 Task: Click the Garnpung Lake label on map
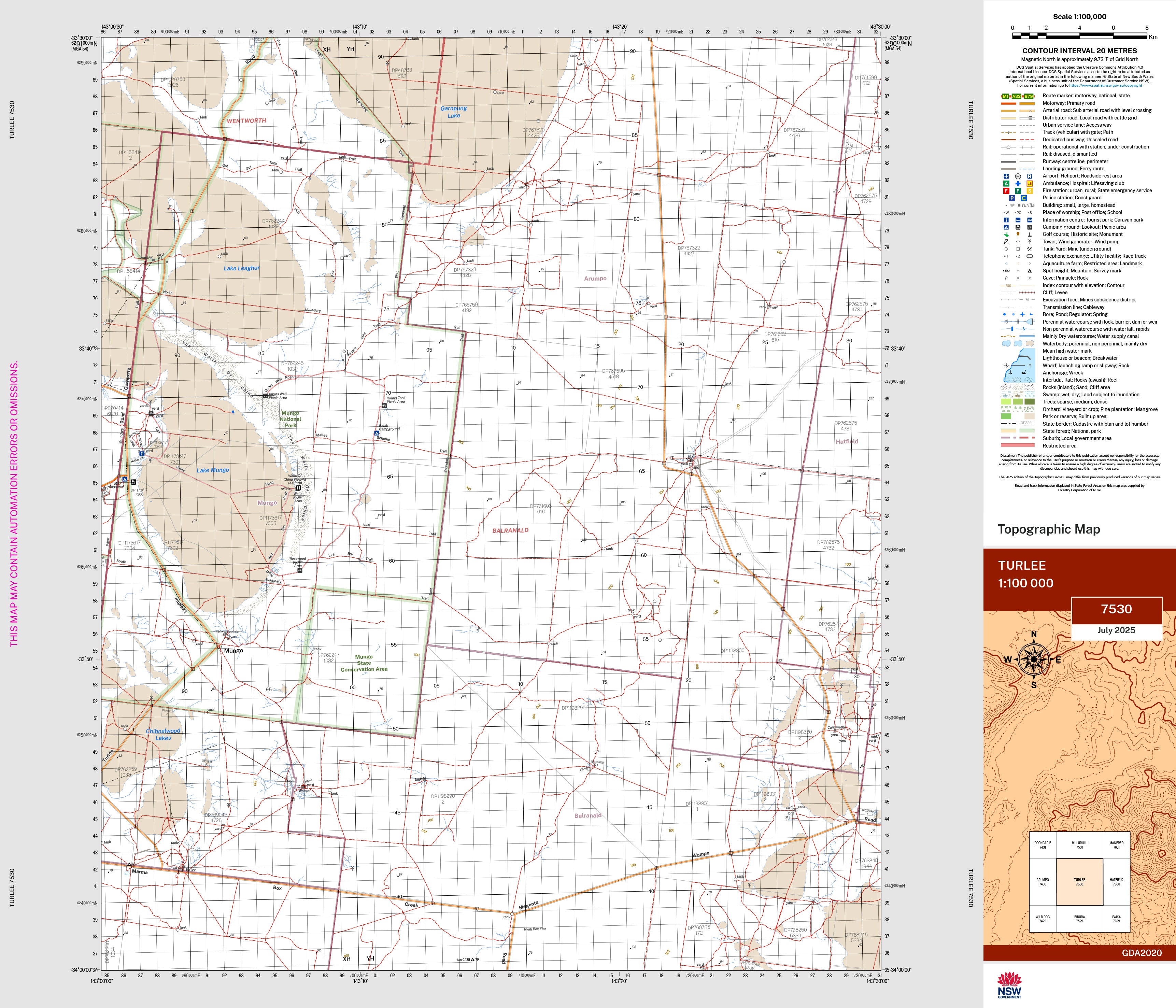[453, 112]
